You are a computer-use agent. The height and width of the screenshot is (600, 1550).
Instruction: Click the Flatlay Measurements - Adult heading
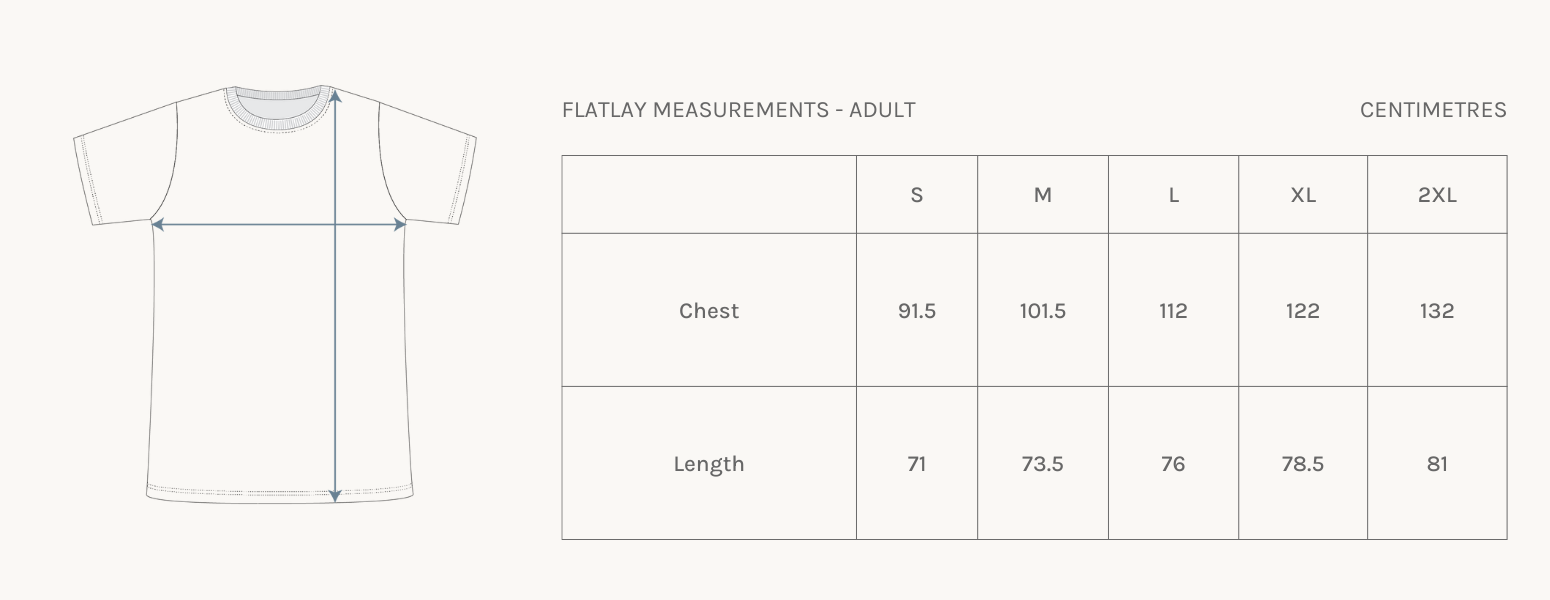(739, 110)
